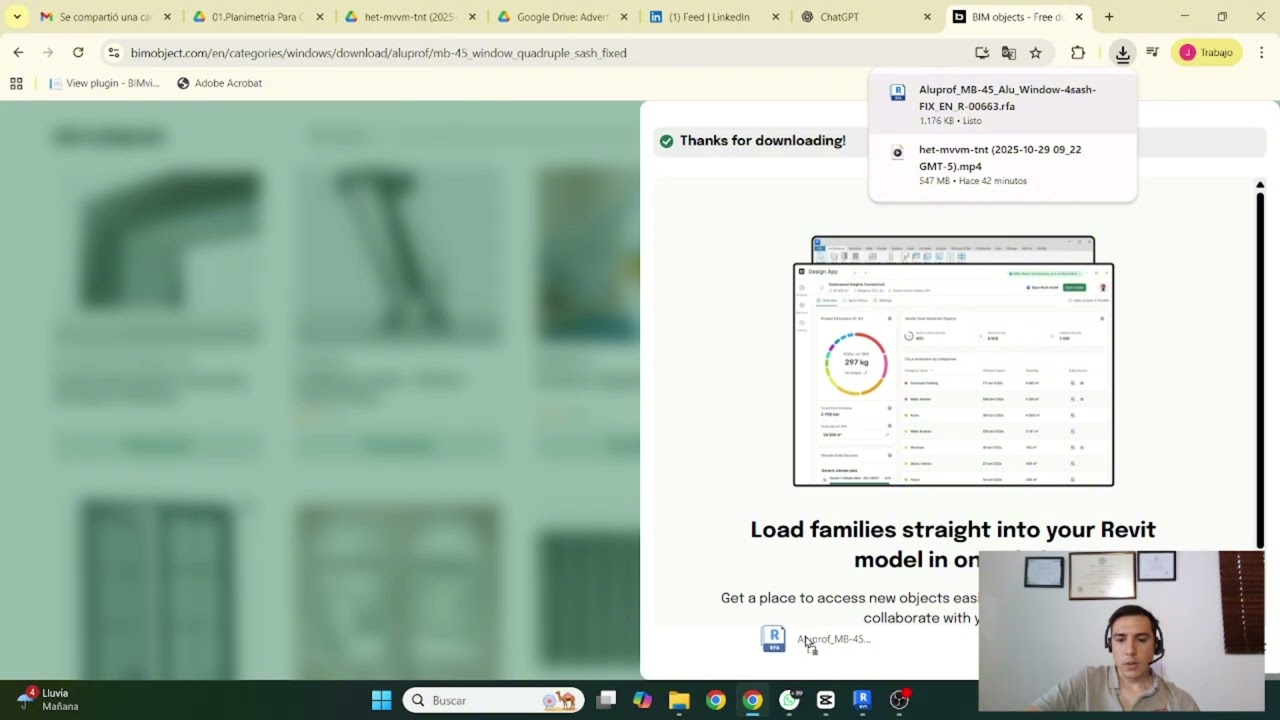Screen dimensions: 1280x720
Task: Open the Chrome three-dot menu
Action: [x=1262, y=53]
